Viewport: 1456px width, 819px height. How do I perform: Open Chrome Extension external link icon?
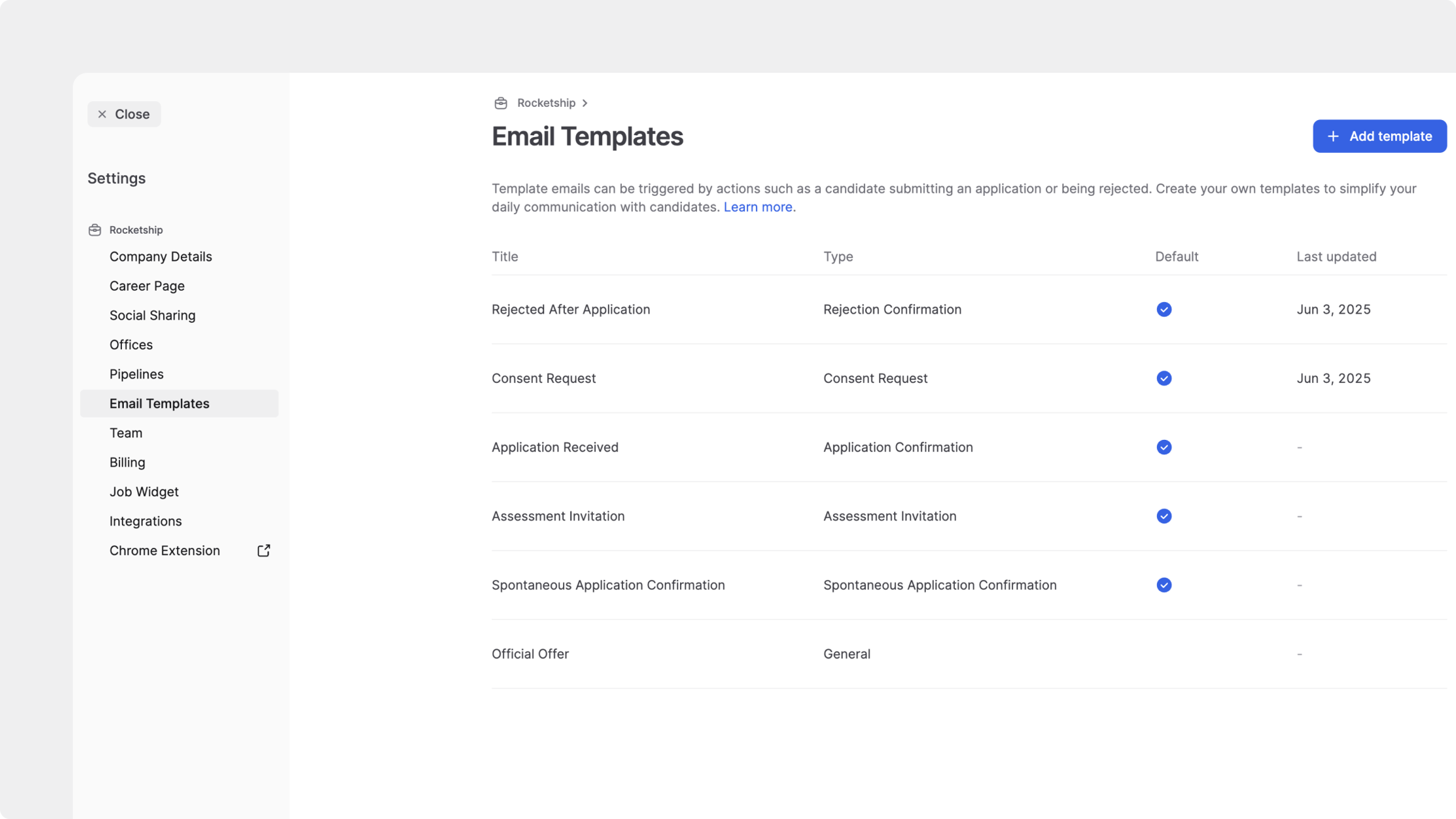click(x=264, y=550)
